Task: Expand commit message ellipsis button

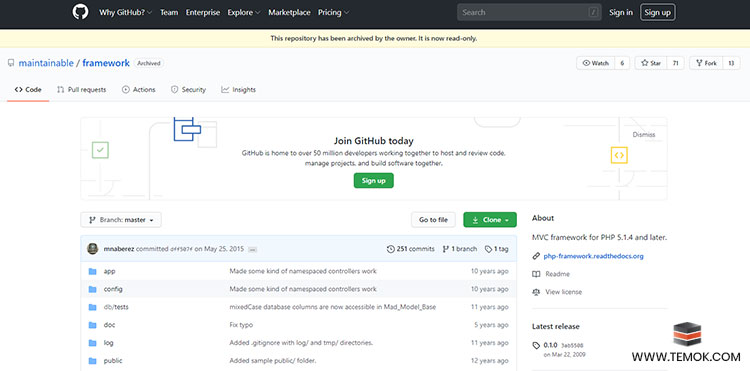Action: click(x=253, y=250)
